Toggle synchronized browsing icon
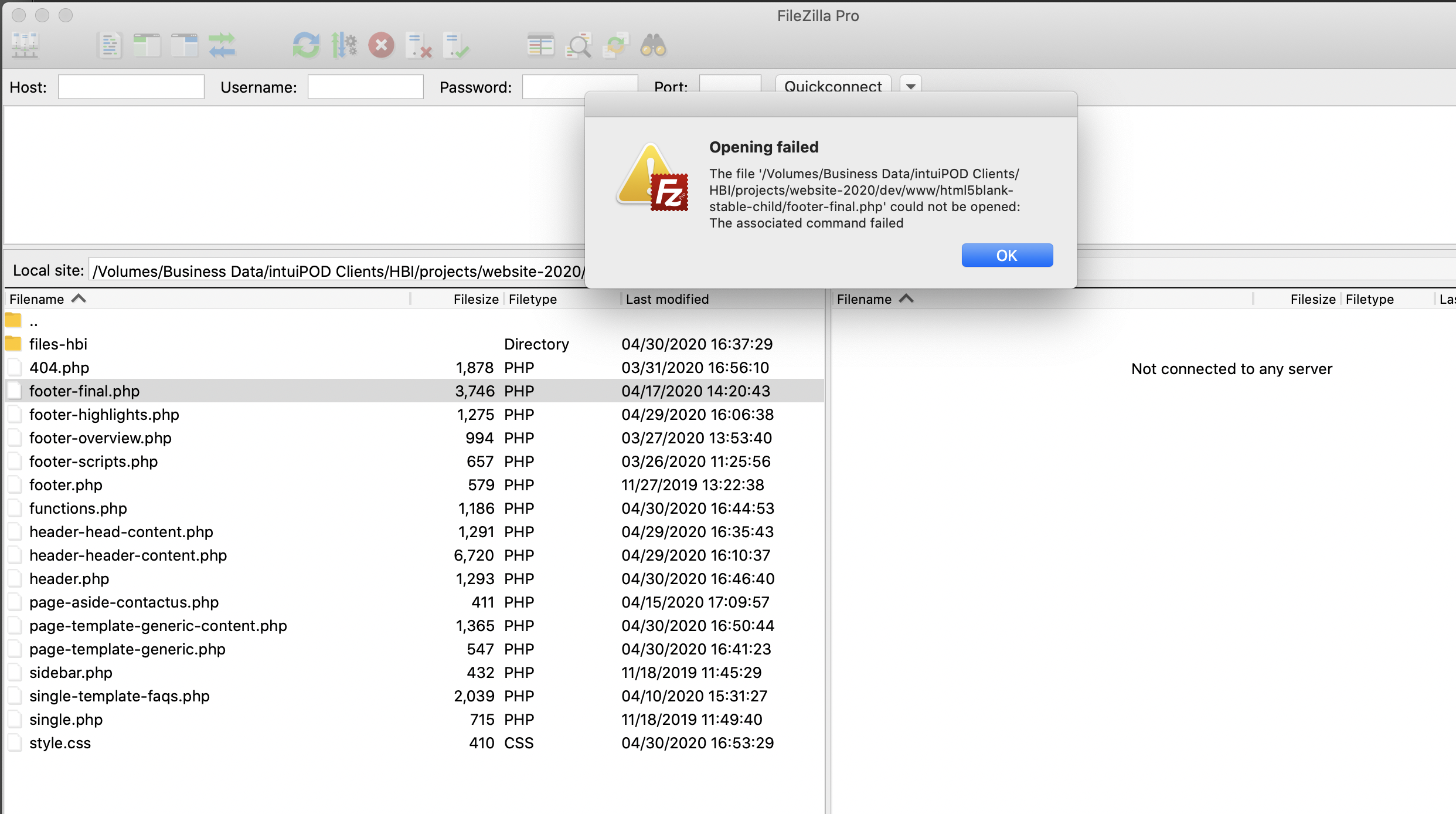This screenshot has width=1456, height=814. point(616,45)
